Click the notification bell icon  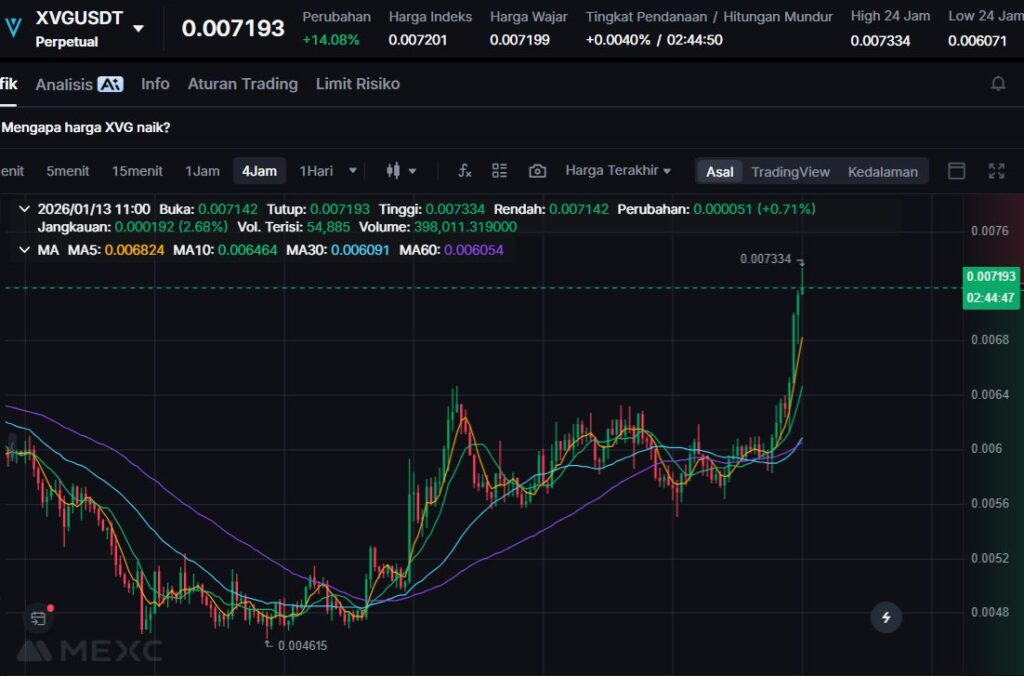click(x=998, y=84)
